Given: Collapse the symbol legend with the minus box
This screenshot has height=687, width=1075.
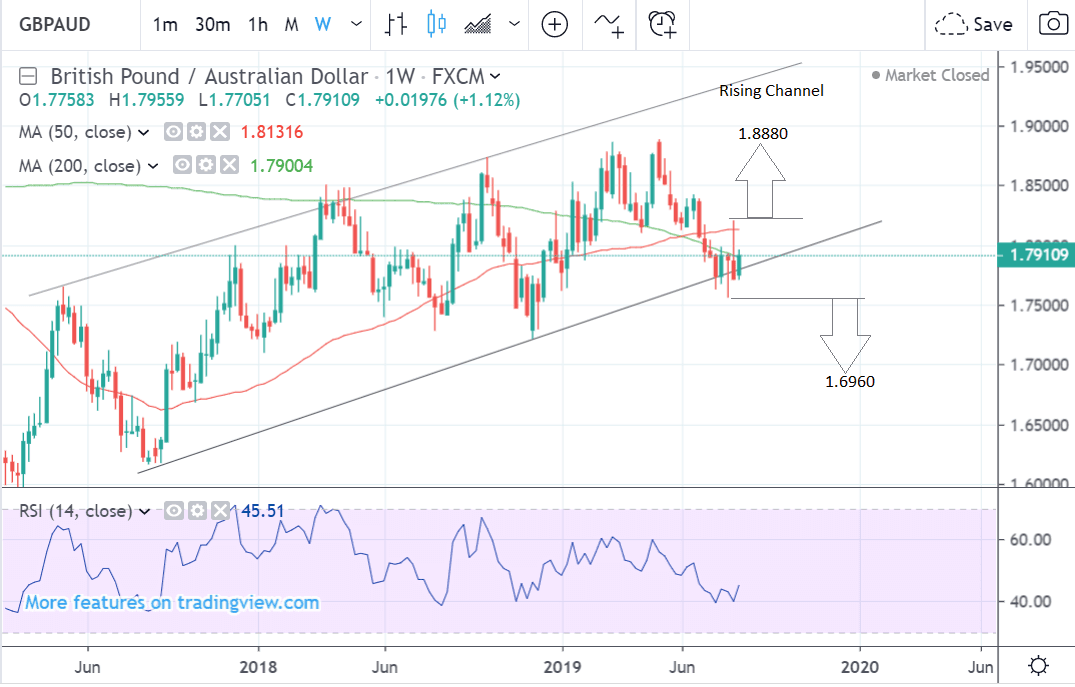Looking at the screenshot, I should click(28, 76).
